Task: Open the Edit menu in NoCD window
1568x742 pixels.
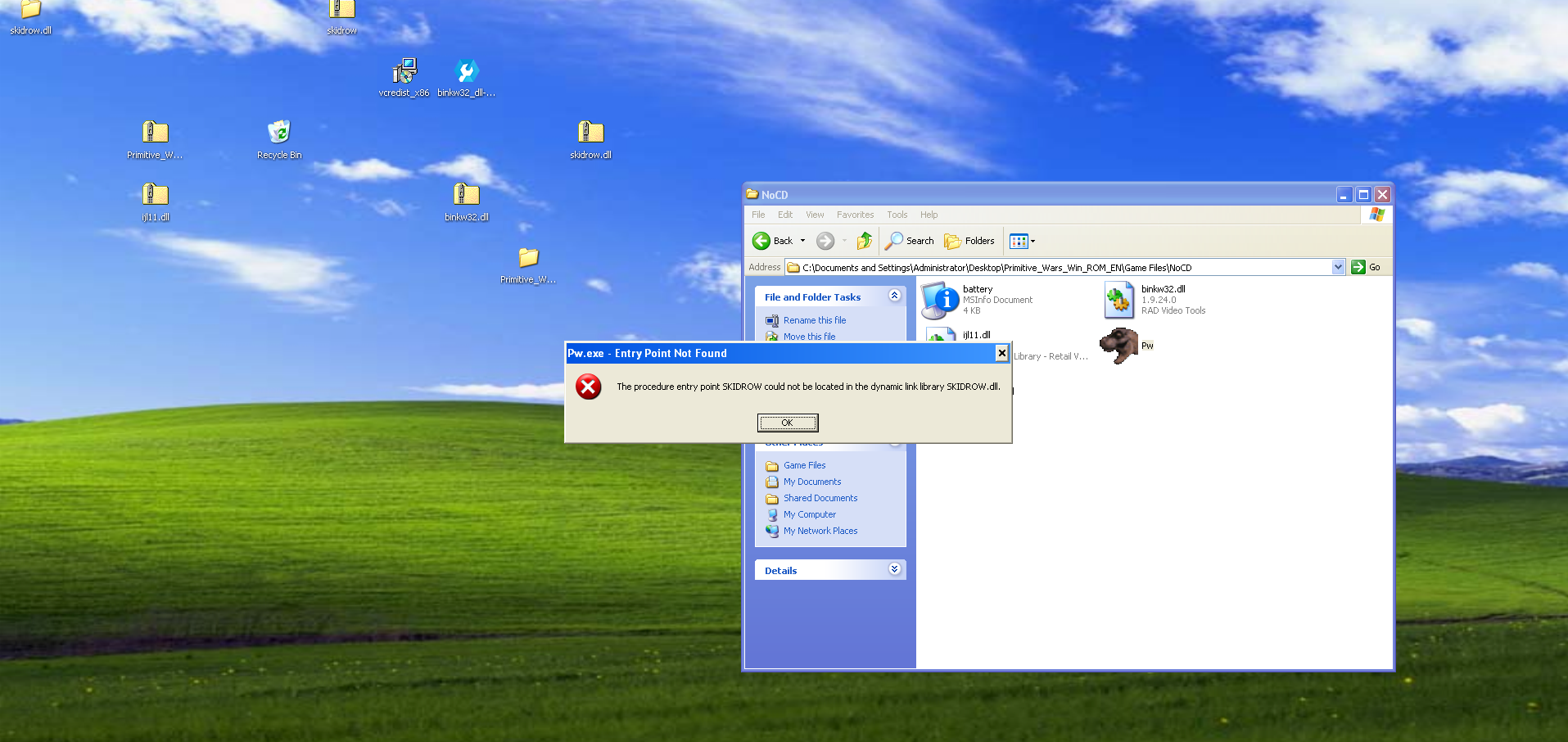Action: (x=785, y=215)
